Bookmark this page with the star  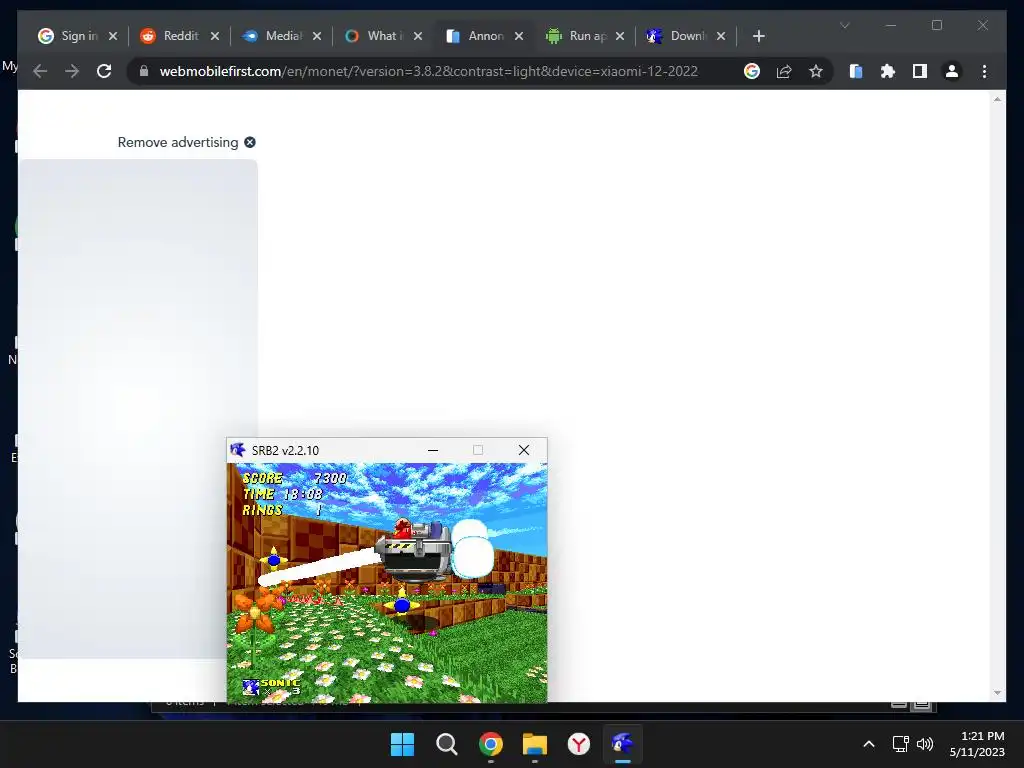tap(816, 71)
